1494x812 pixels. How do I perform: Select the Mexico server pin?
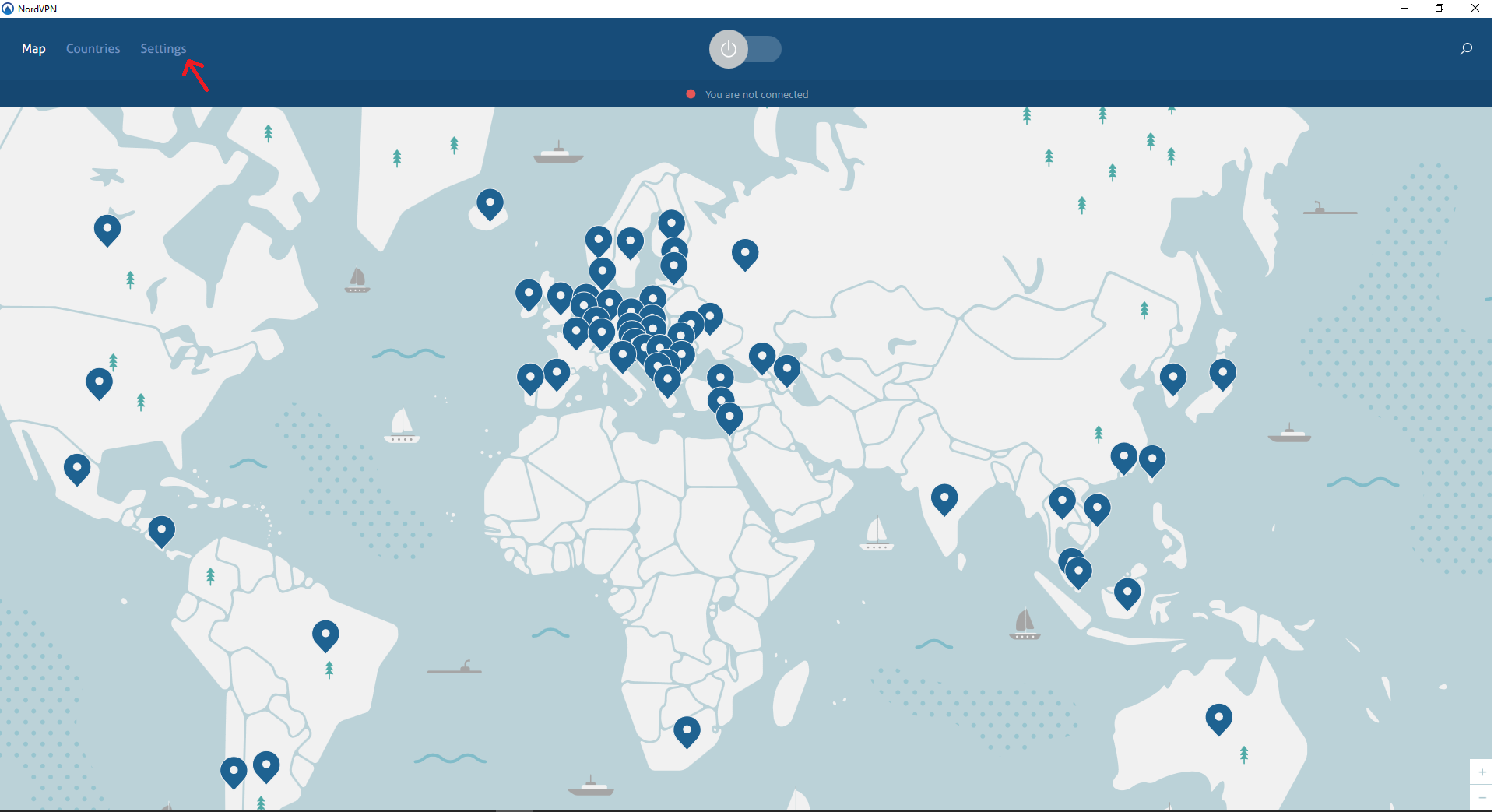point(77,469)
